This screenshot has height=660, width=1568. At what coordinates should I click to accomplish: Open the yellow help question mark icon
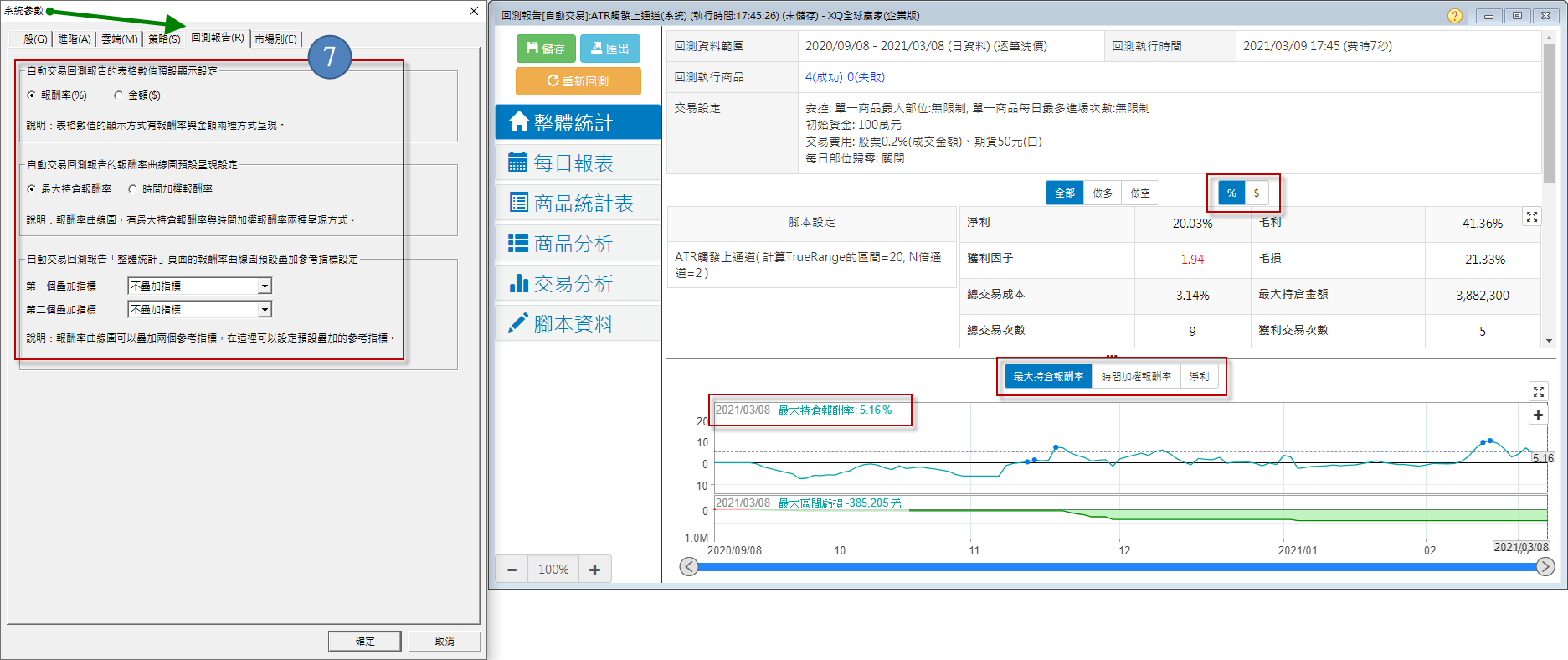click(x=1455, y=16)
